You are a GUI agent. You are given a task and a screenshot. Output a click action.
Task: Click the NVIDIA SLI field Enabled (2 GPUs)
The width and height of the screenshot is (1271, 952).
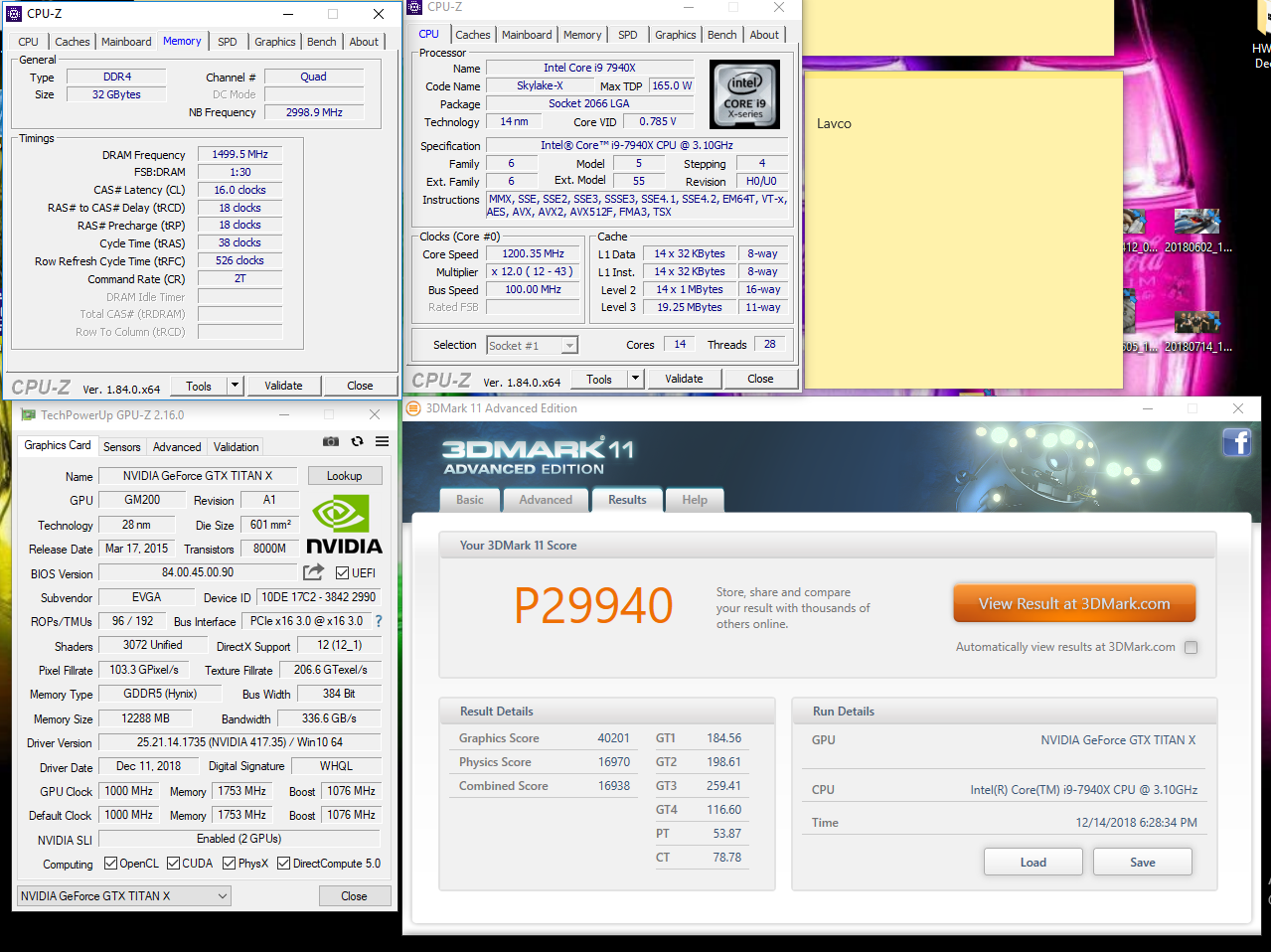tap(238, 839)
